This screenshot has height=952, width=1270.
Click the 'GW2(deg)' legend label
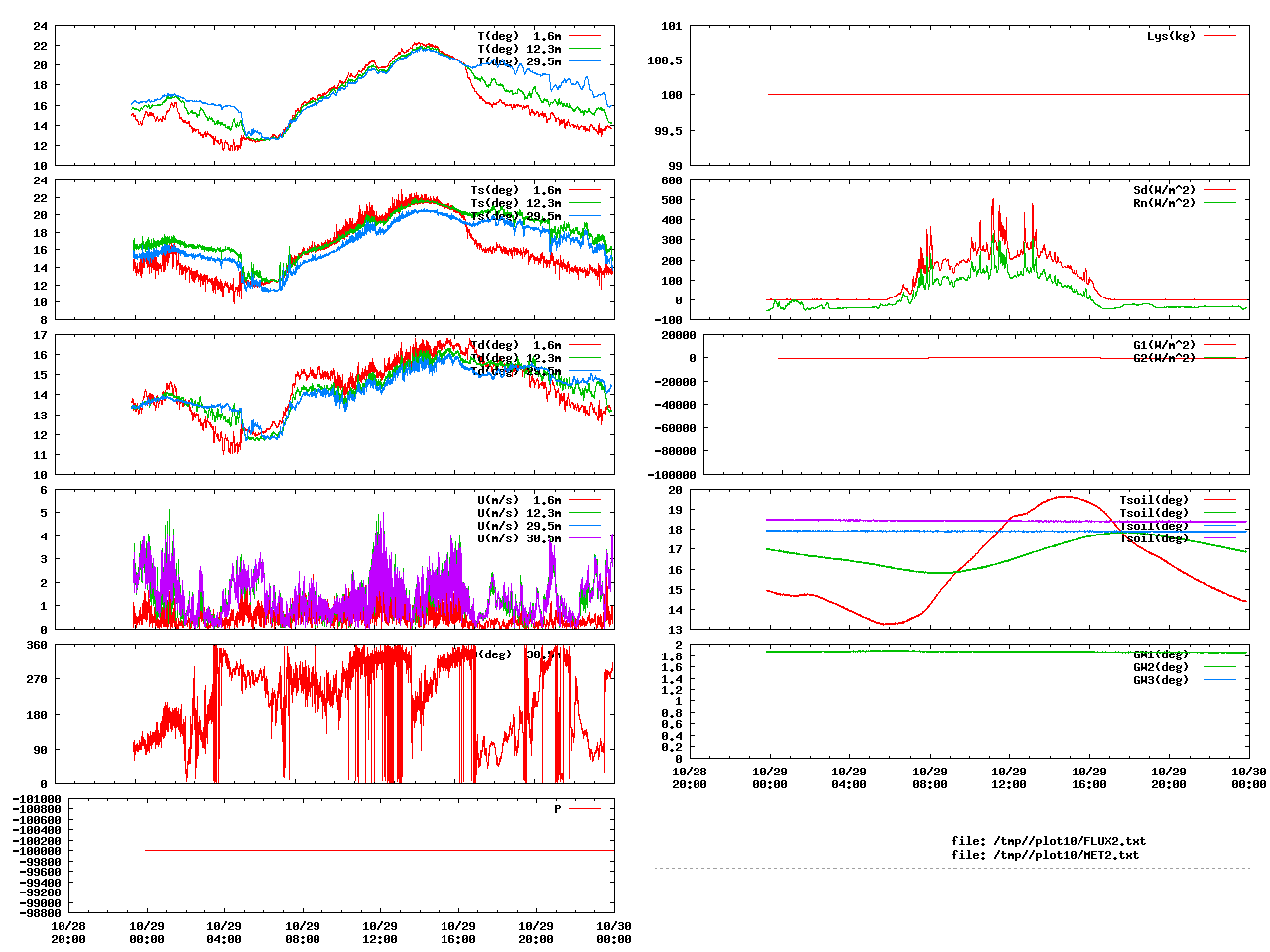1161,667
